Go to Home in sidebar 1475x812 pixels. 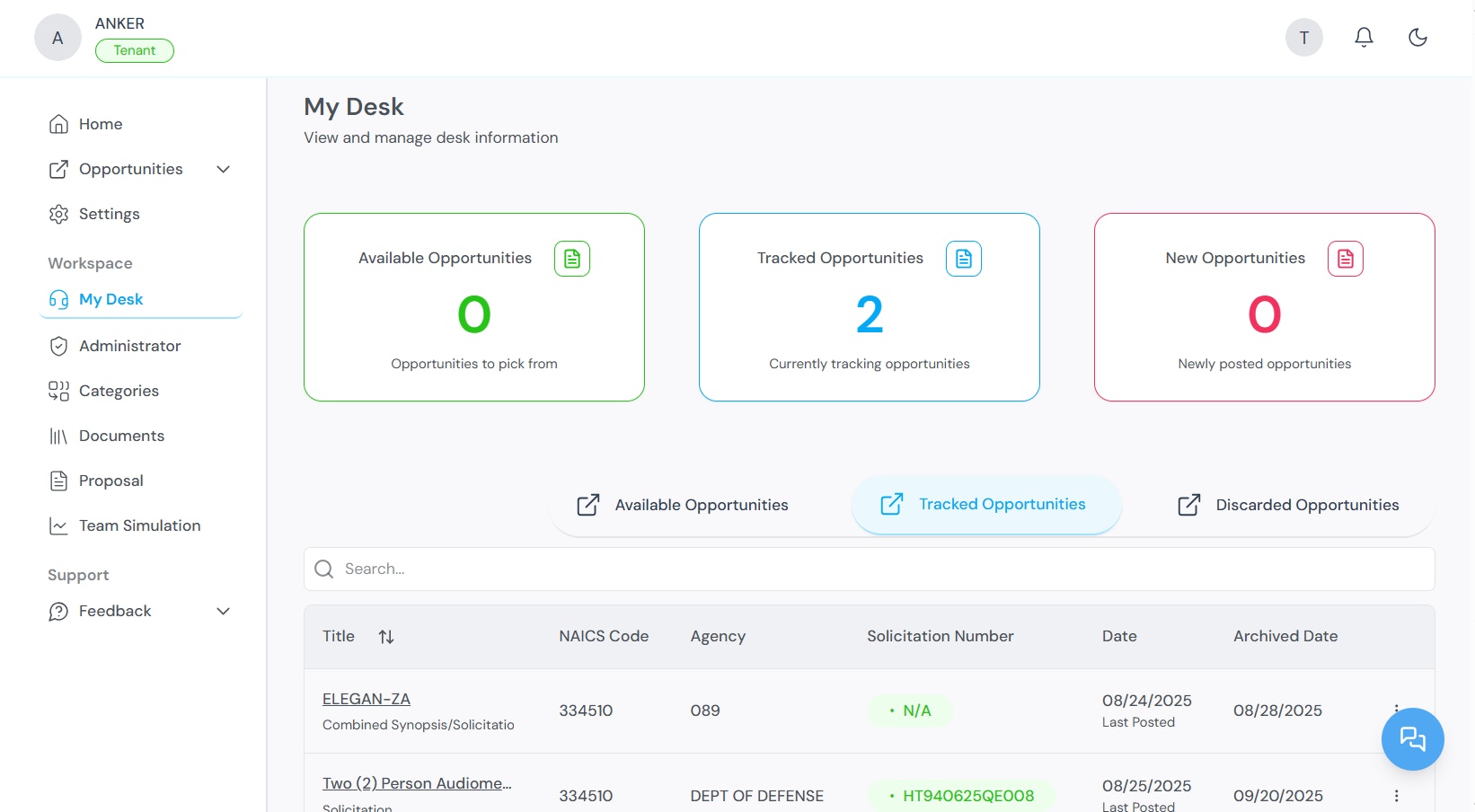(100, 124)
